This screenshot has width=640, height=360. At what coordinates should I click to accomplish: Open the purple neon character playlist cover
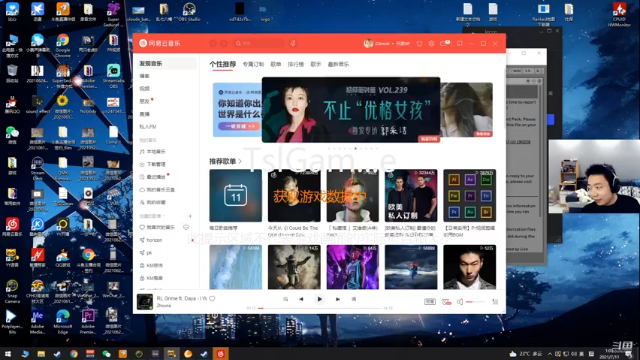pos(353,267)
